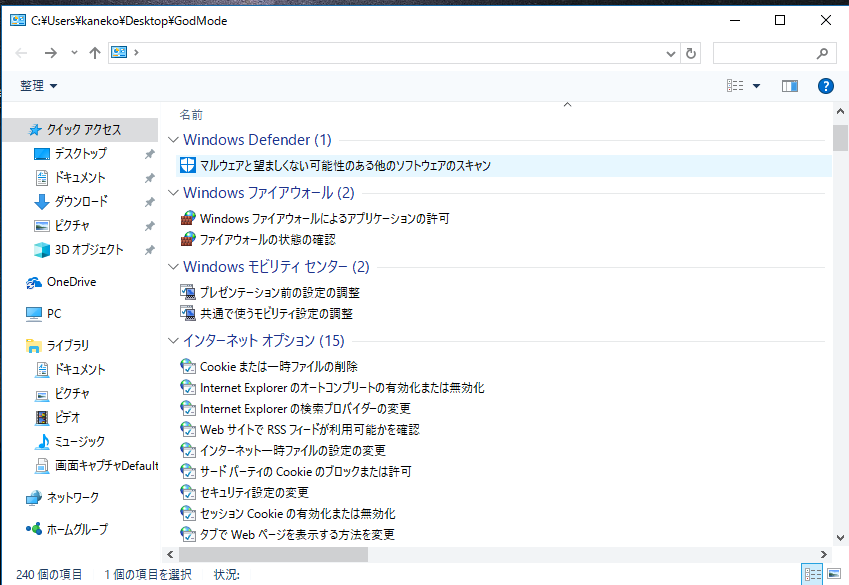849x585 pixels.
Task: Toggle the preview pane icon in the toolbar
Action: pos(789,85)
